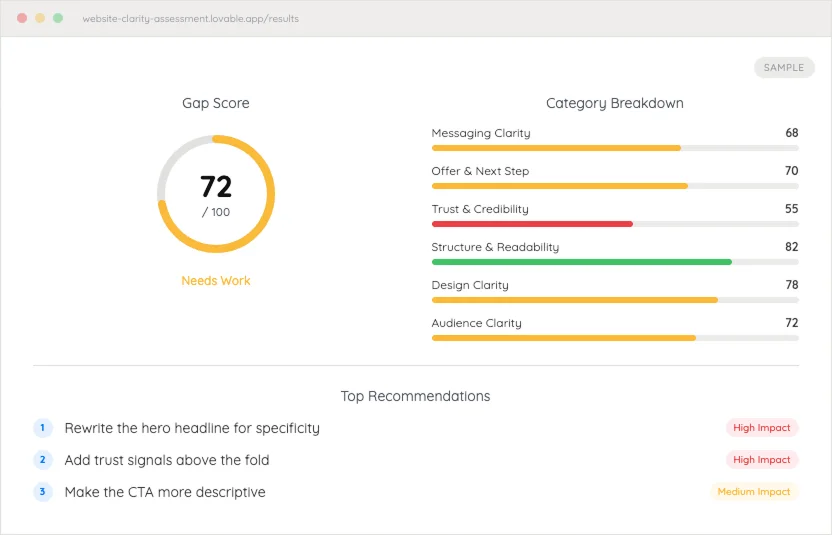Click High Impact tag on hero headline row

[762, 428]
